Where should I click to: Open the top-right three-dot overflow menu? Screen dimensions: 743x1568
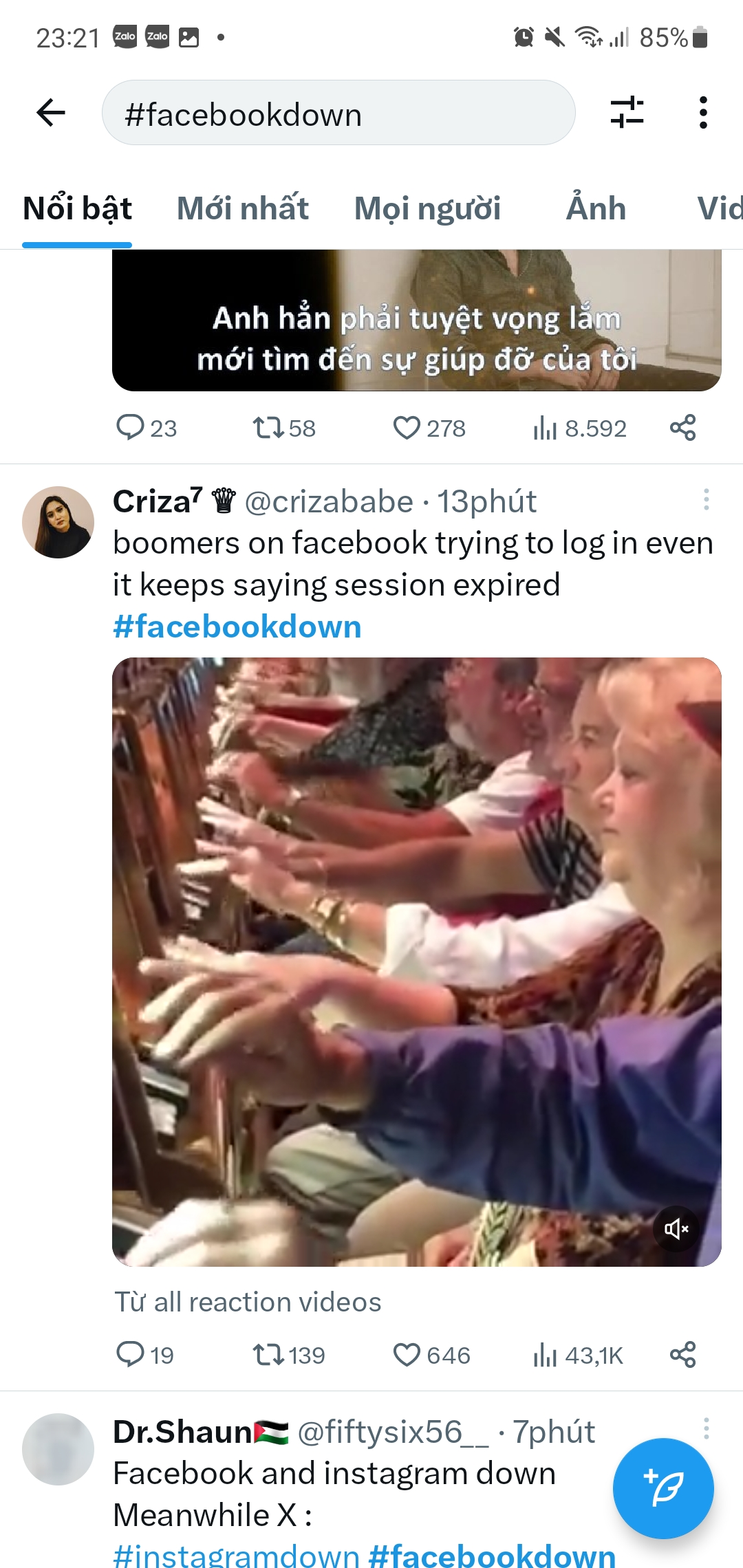point(702,113)
